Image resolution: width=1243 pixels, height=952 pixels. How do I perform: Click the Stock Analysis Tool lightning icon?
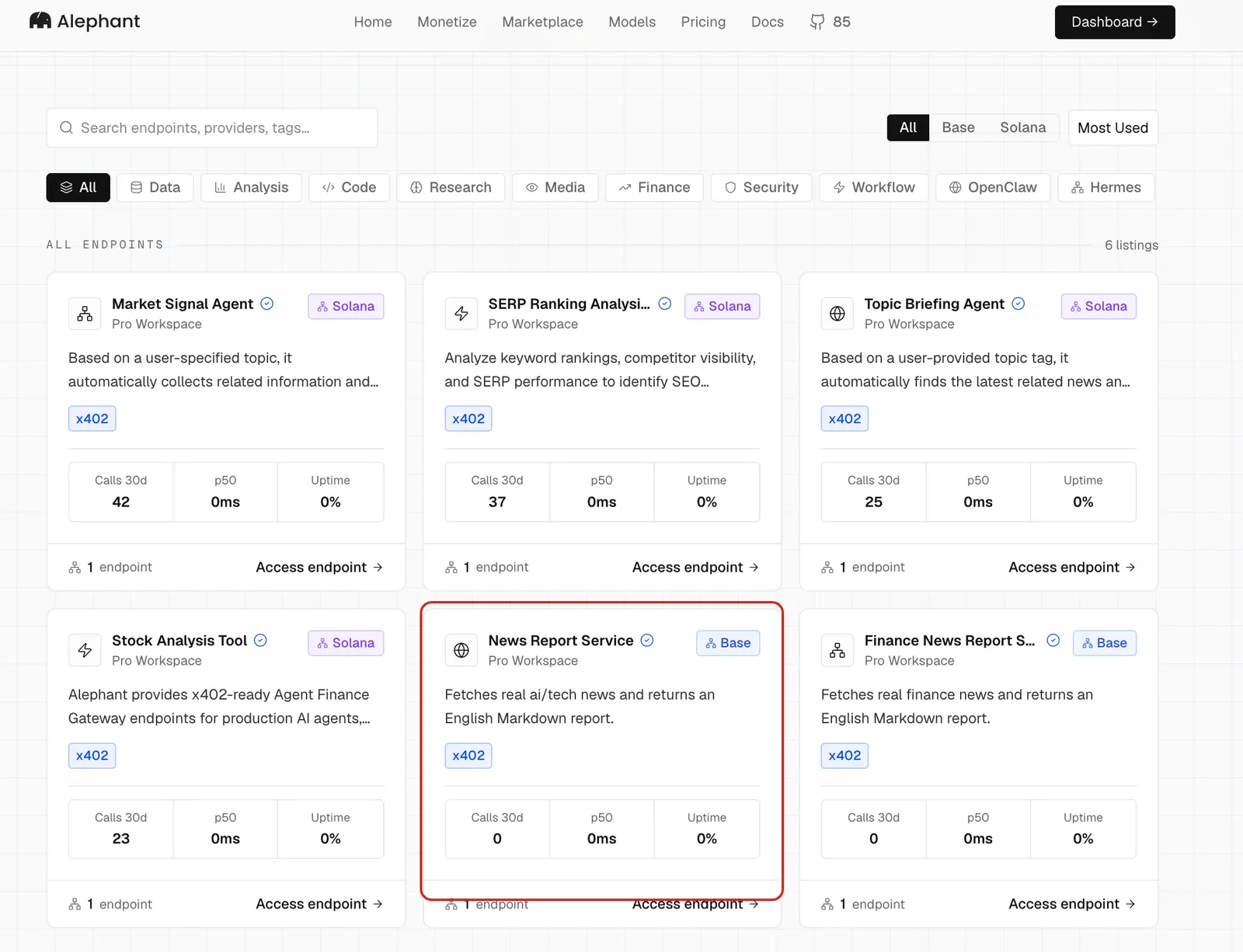pos(85,650)
